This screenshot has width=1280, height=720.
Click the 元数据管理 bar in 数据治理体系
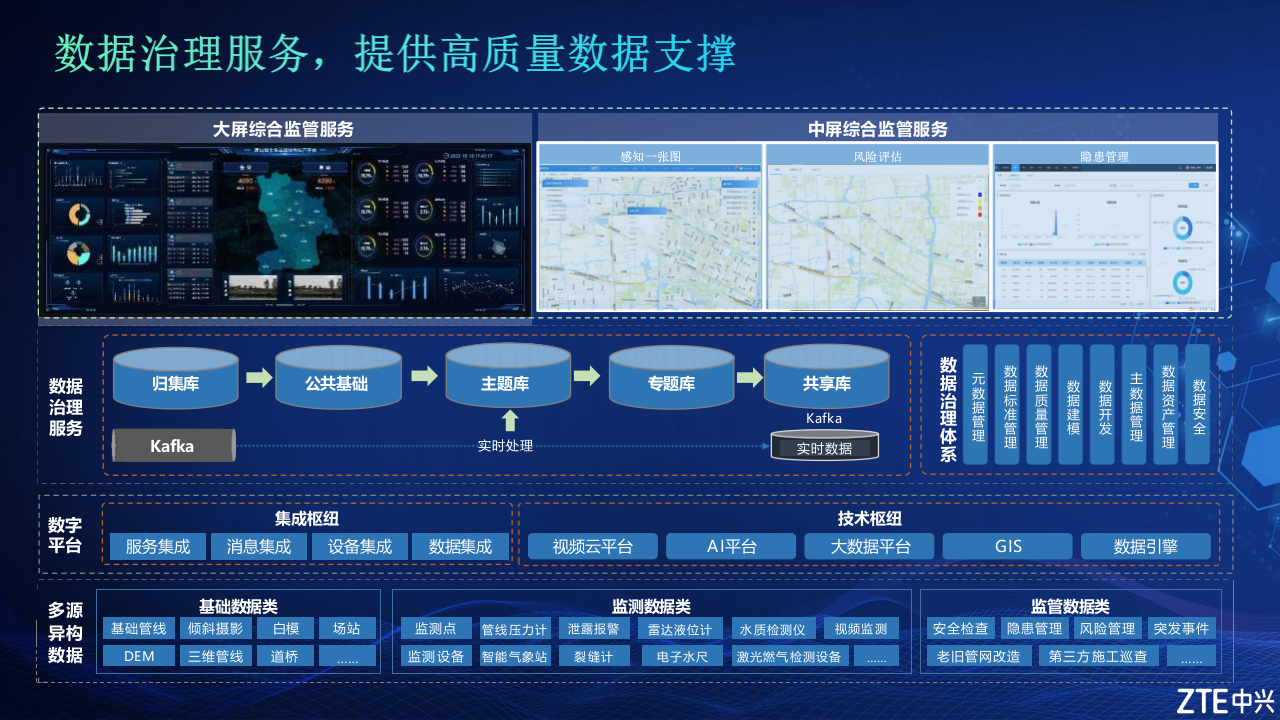pos(975,405)
